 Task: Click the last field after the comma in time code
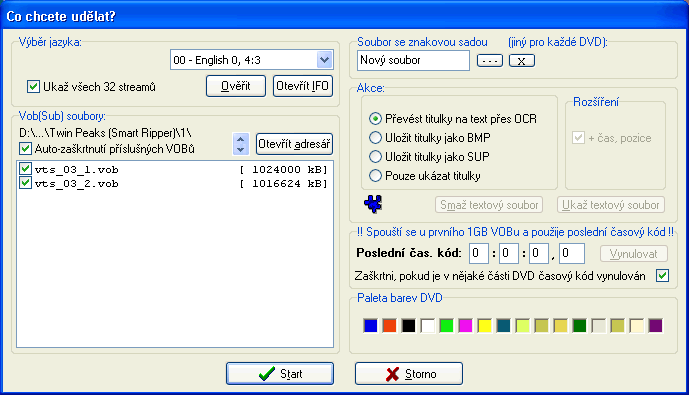572,254
